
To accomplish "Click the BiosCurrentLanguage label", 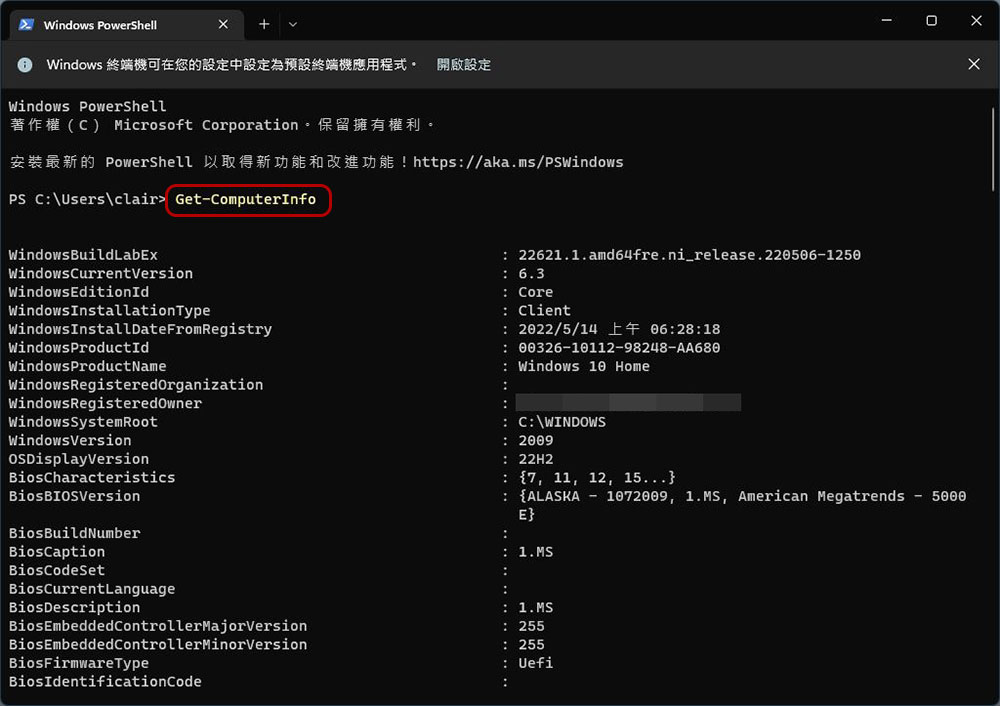I will point(92,589).
